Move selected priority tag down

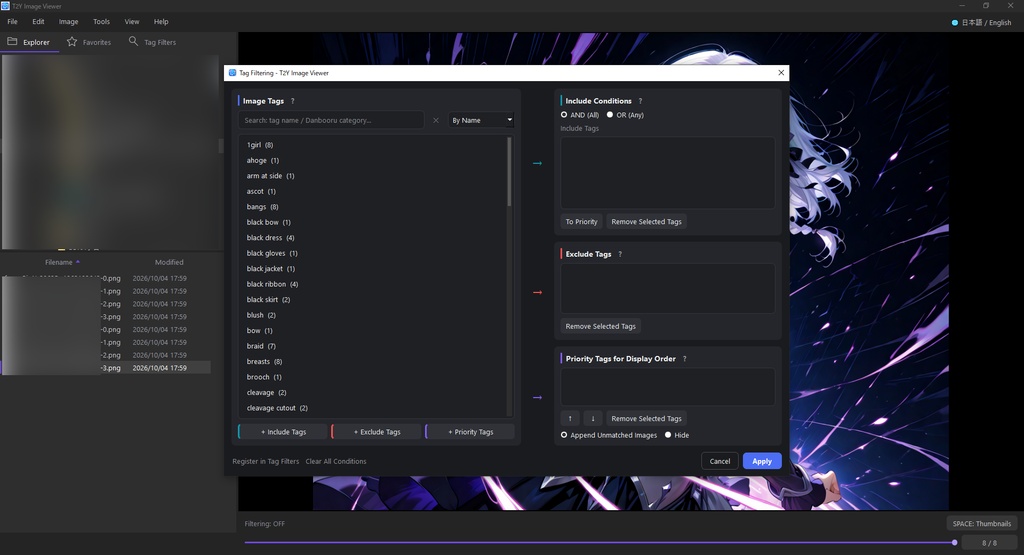coord(592,419)
